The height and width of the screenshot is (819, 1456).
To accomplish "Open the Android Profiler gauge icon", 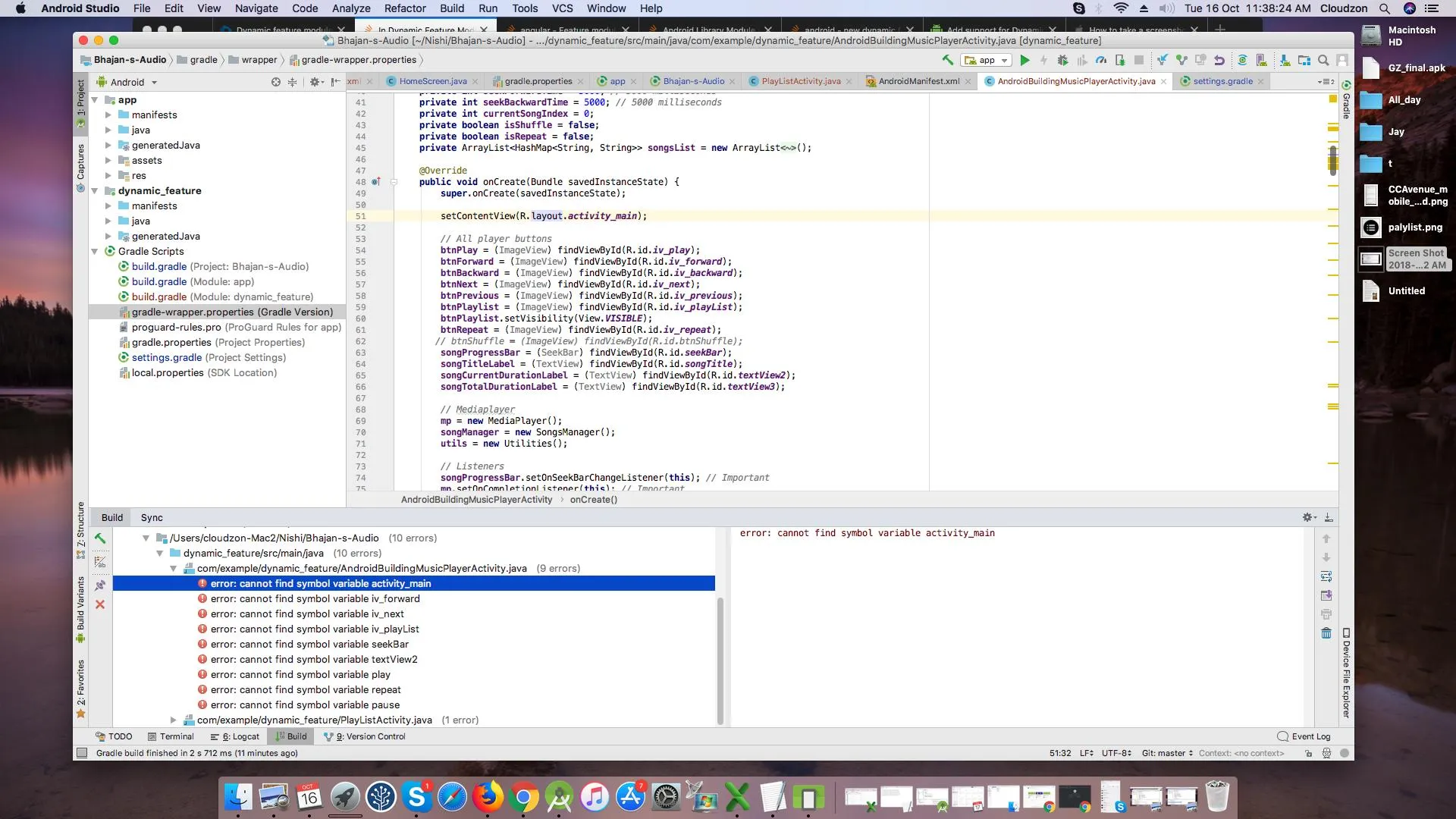I will pos(1101,60).
